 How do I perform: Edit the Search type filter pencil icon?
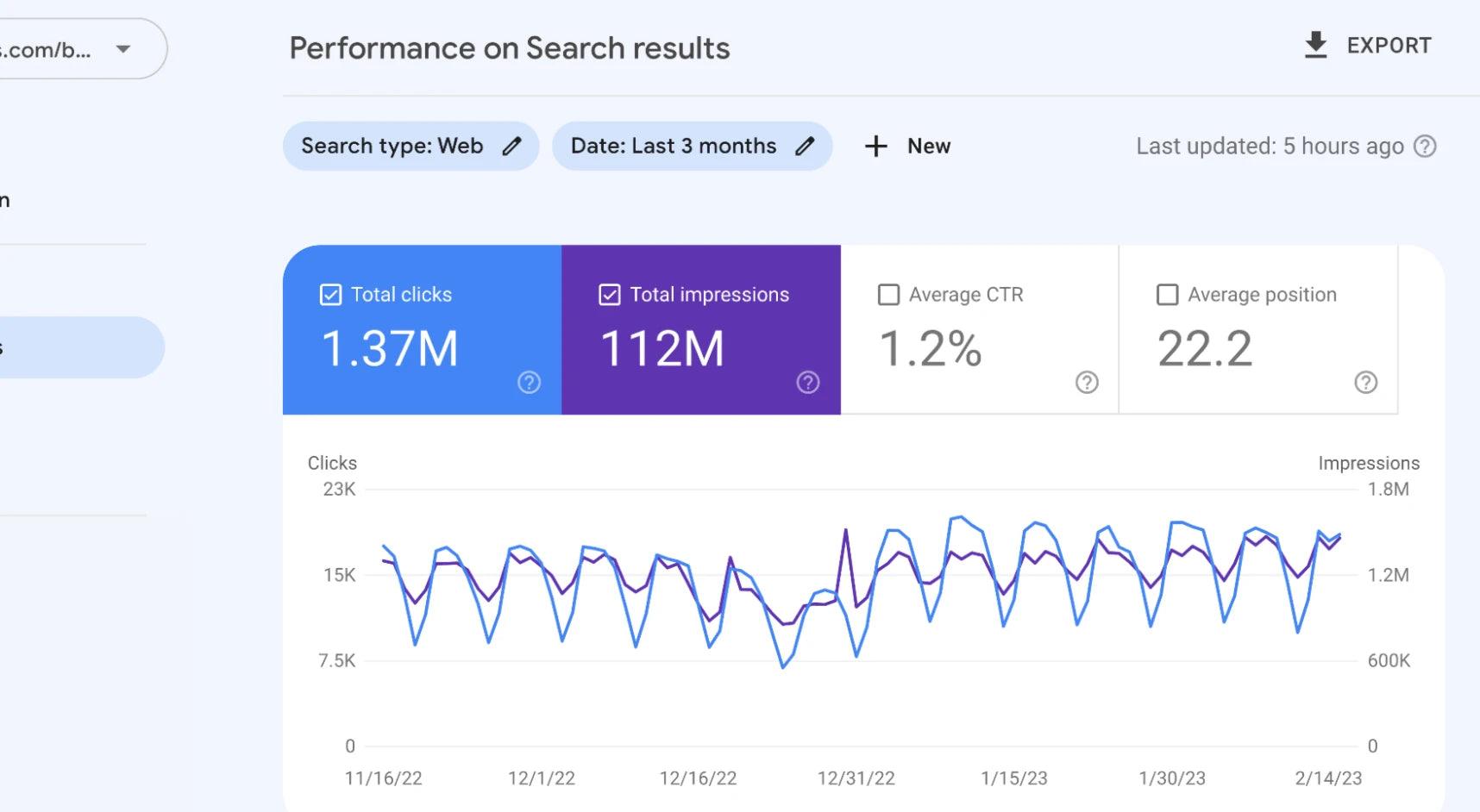coord(512,147)
